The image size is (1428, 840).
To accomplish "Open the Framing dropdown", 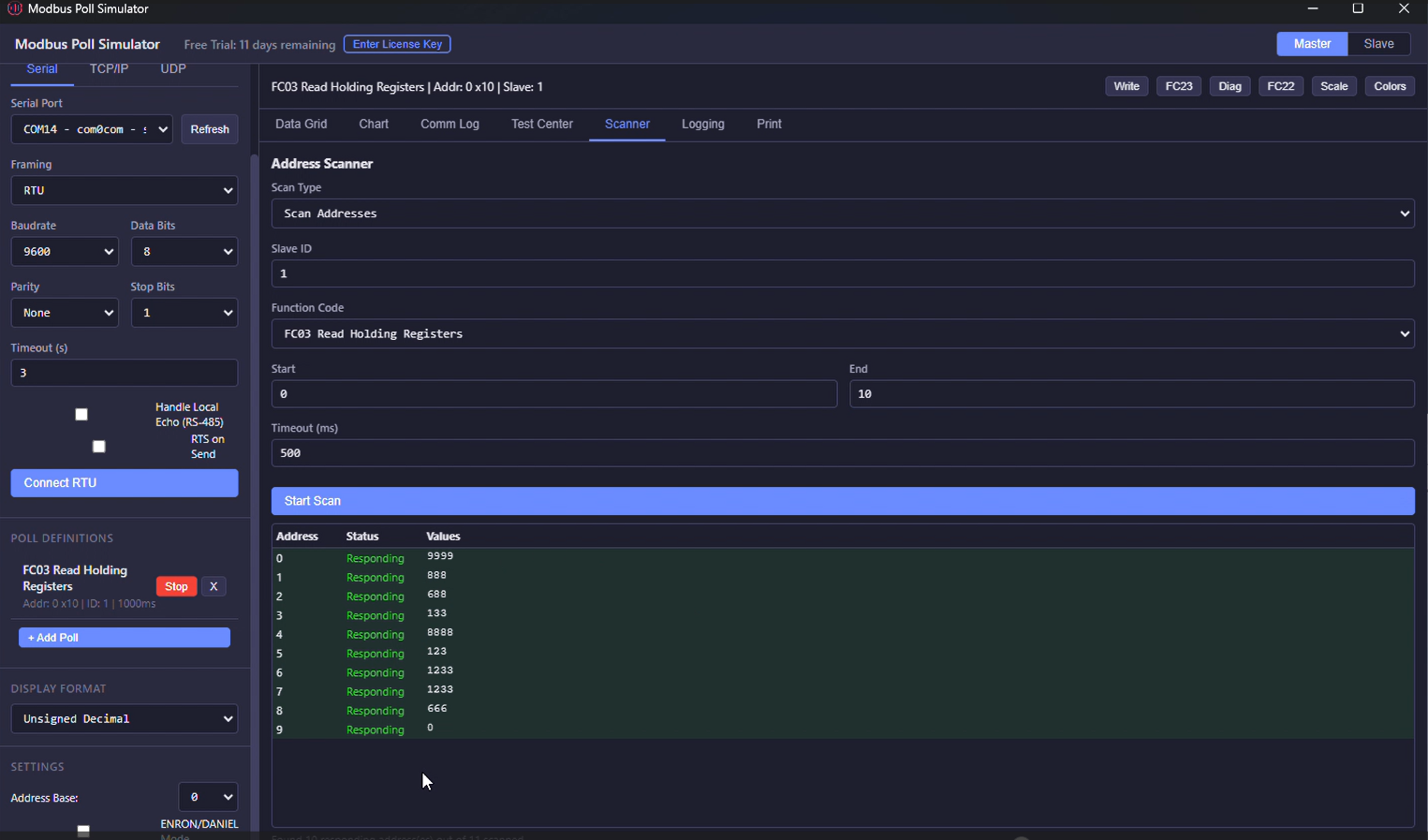I will pos(124,190).
